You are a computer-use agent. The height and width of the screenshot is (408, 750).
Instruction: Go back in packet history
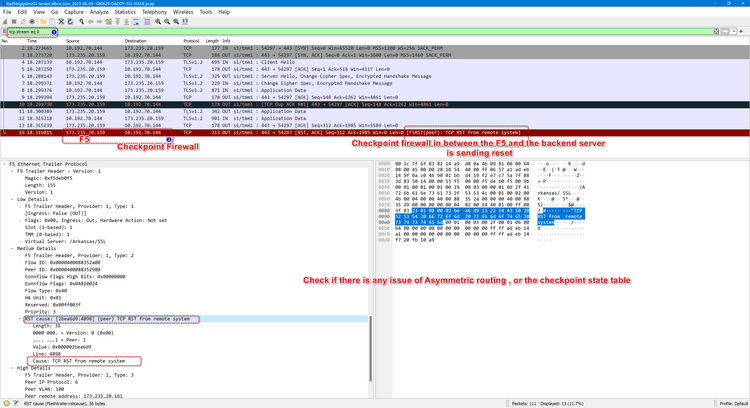point(90,22)
